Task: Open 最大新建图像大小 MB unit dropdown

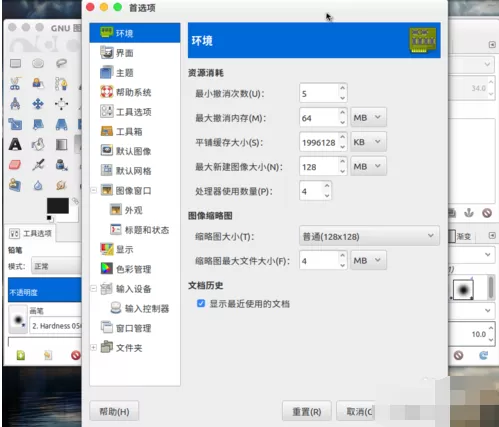Action: tap(368, 166)
